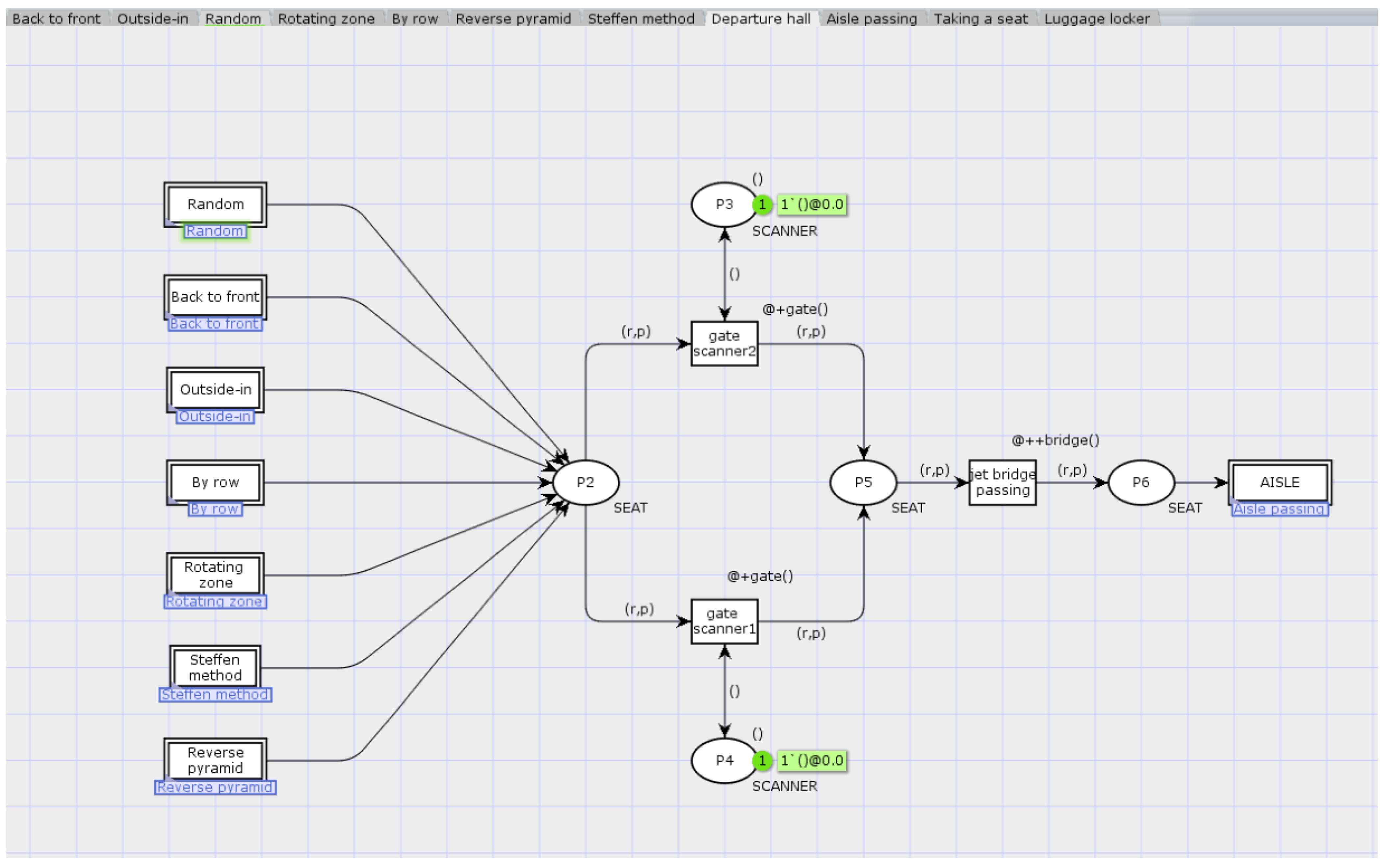Click the Back to front subpage tag
The height and width of the screenshot is (868, 1385).
pos(215,324)
